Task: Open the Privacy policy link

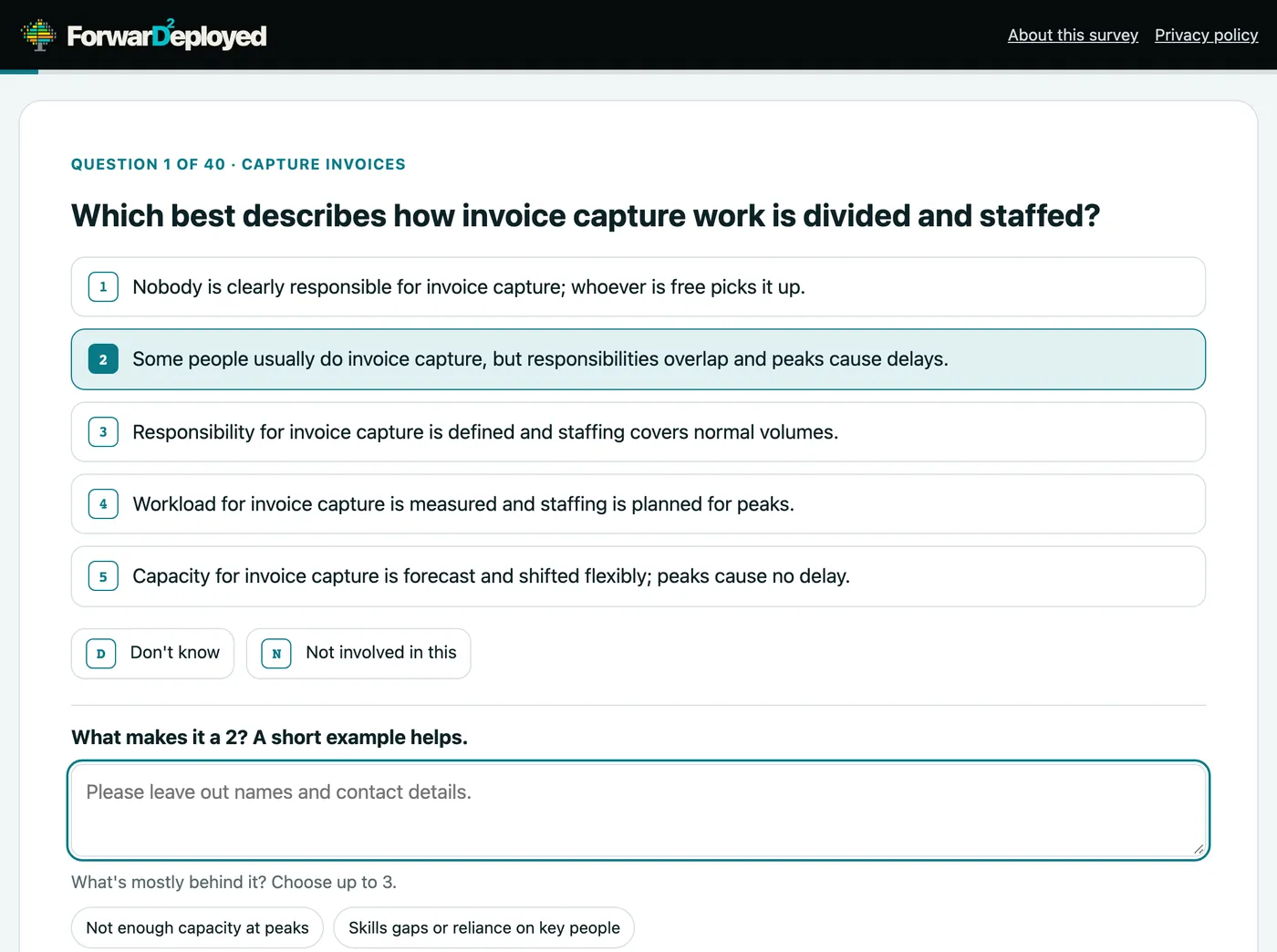Action: point(1206,35)
